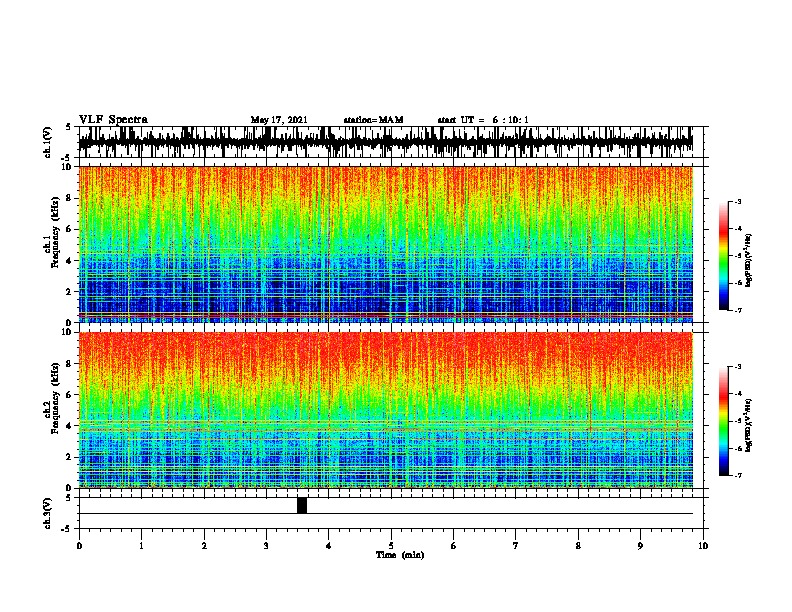The width and height of the screenshot is (792, 612).
Task: Click time axis tick label '4'
Action: pos(329,546)
